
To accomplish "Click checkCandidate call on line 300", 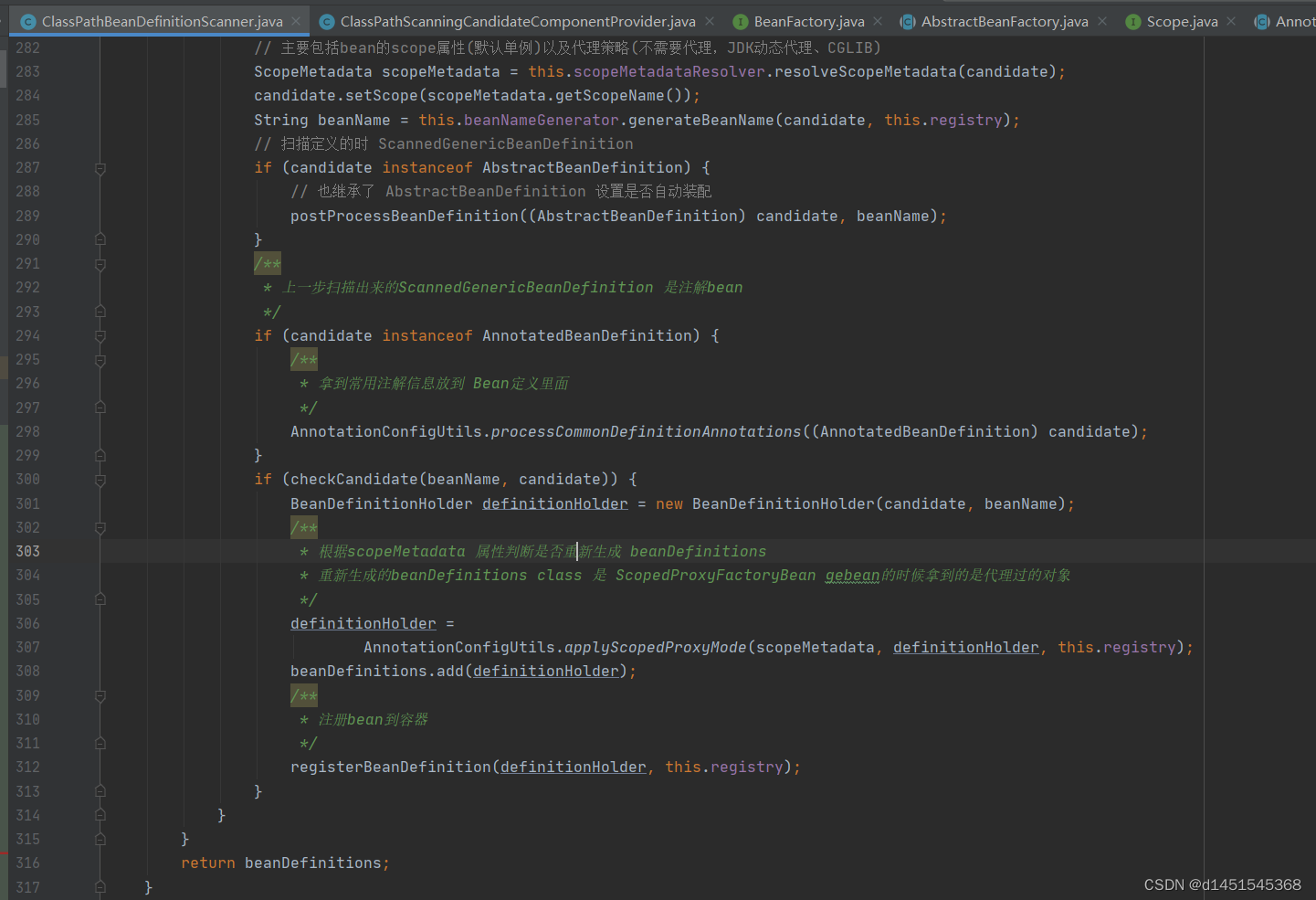I will click(x=354, y=479).
